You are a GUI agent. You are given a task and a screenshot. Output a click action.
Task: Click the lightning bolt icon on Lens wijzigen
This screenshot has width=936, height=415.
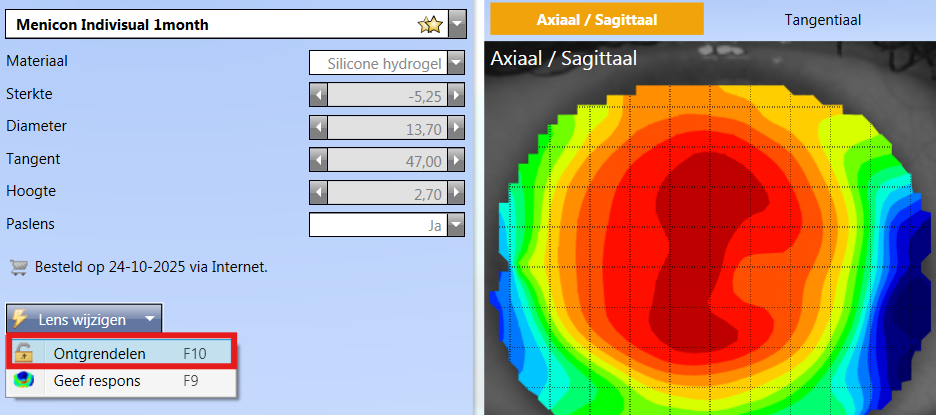coord(21,320)
